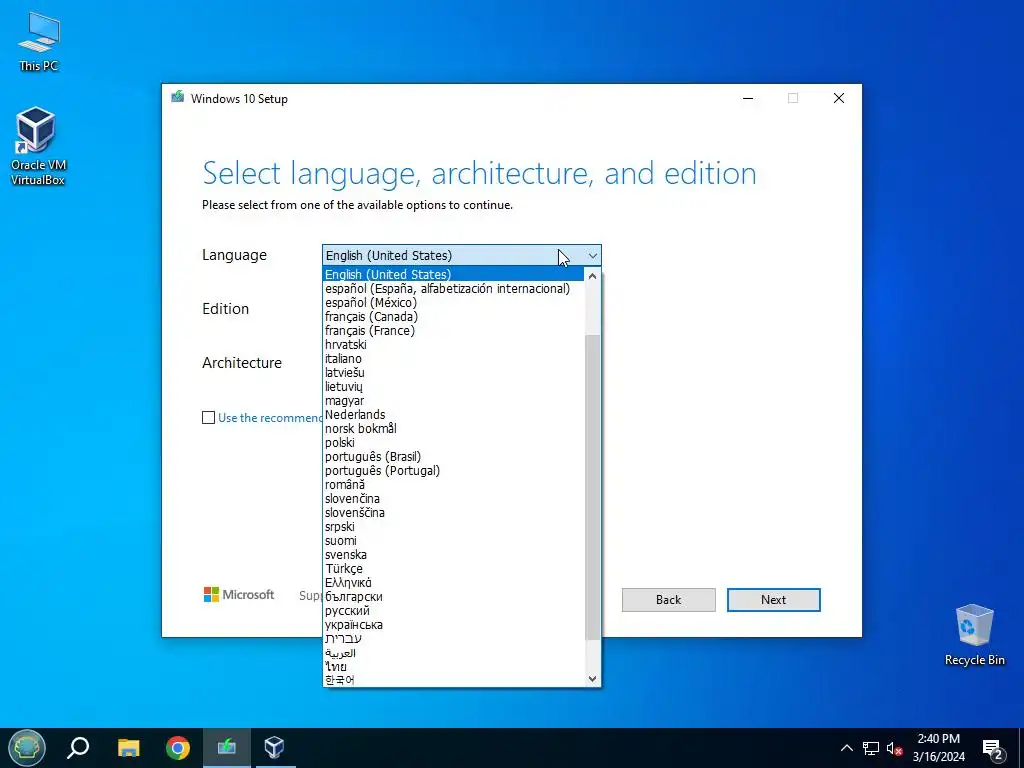The image size is (1024, 768).
Task: Collapse the Language combo box arrow
Action: [592, 256]
